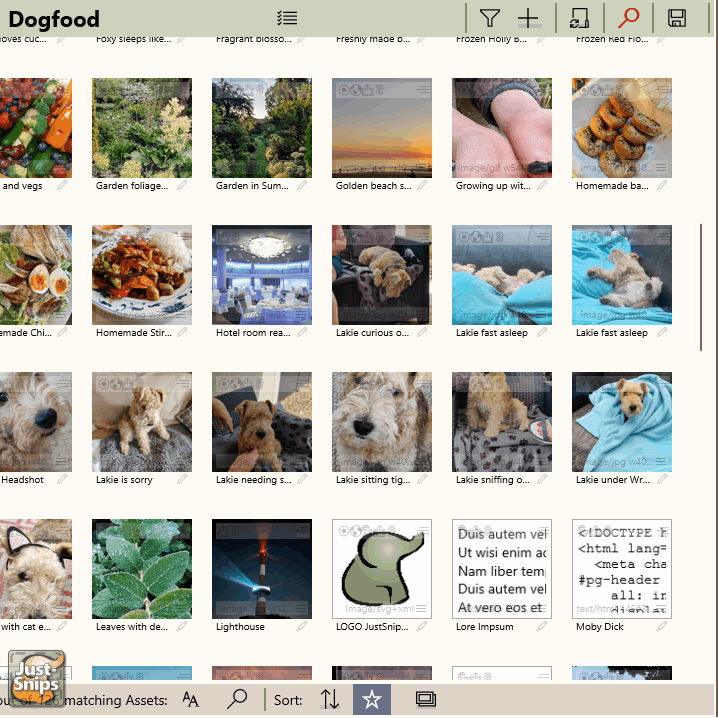Click the floppy disk save icon
The width and height of the screenshot is (718, 718).
(677, 18)
